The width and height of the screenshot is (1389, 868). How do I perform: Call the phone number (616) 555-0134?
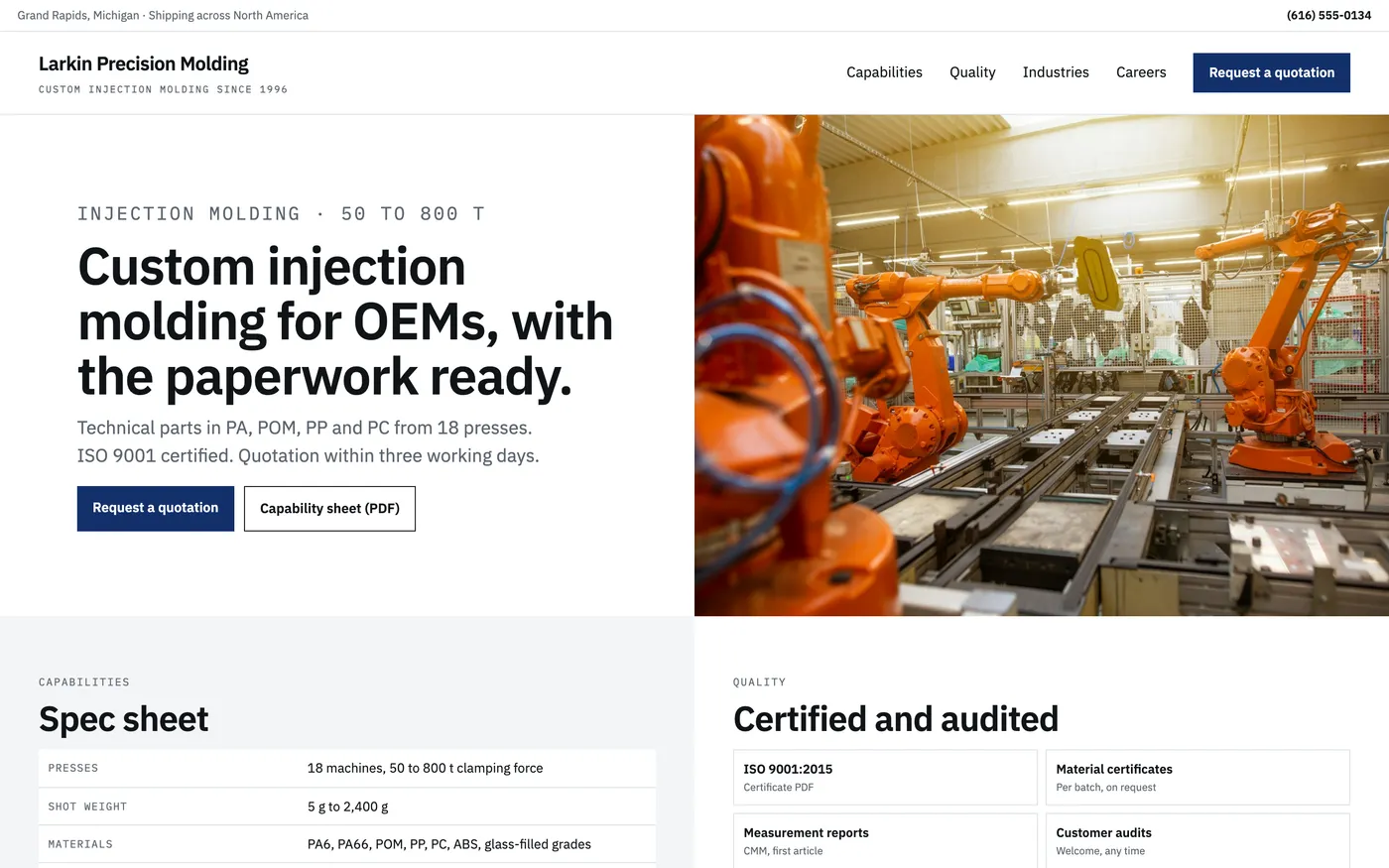tap(1328, 15)
